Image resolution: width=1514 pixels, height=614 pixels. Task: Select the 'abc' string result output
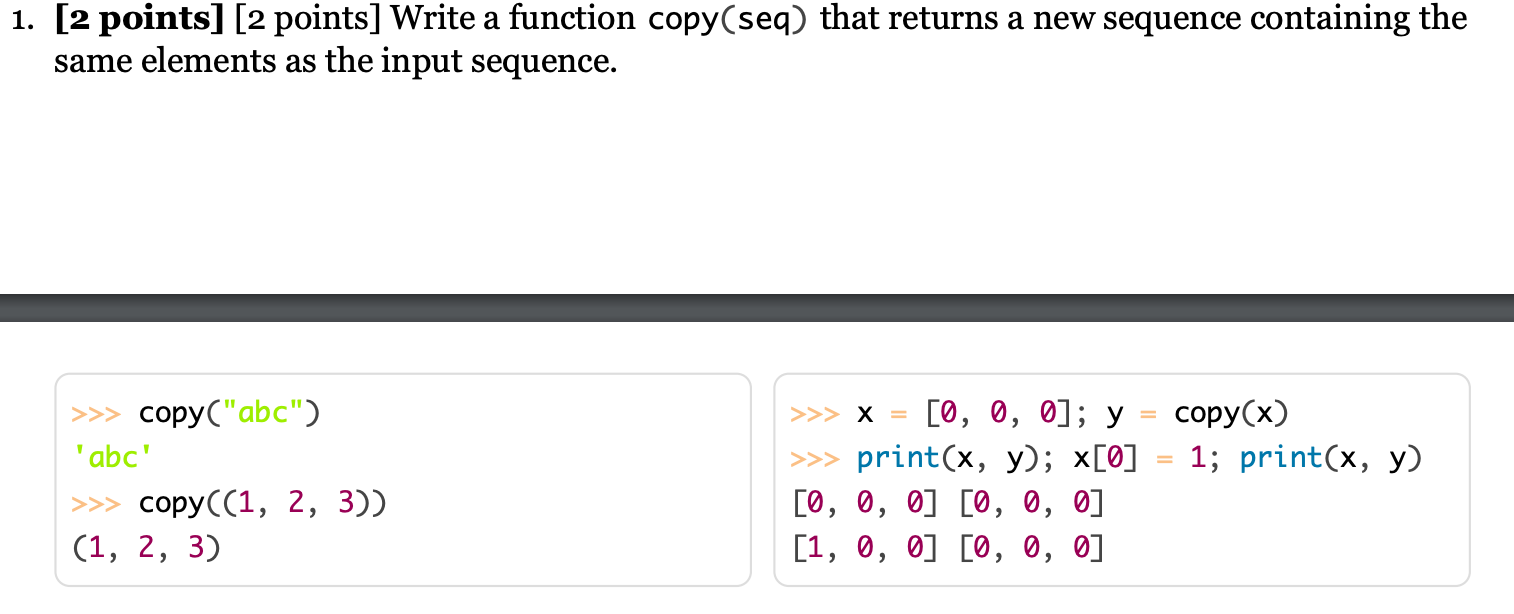[112, 458]
